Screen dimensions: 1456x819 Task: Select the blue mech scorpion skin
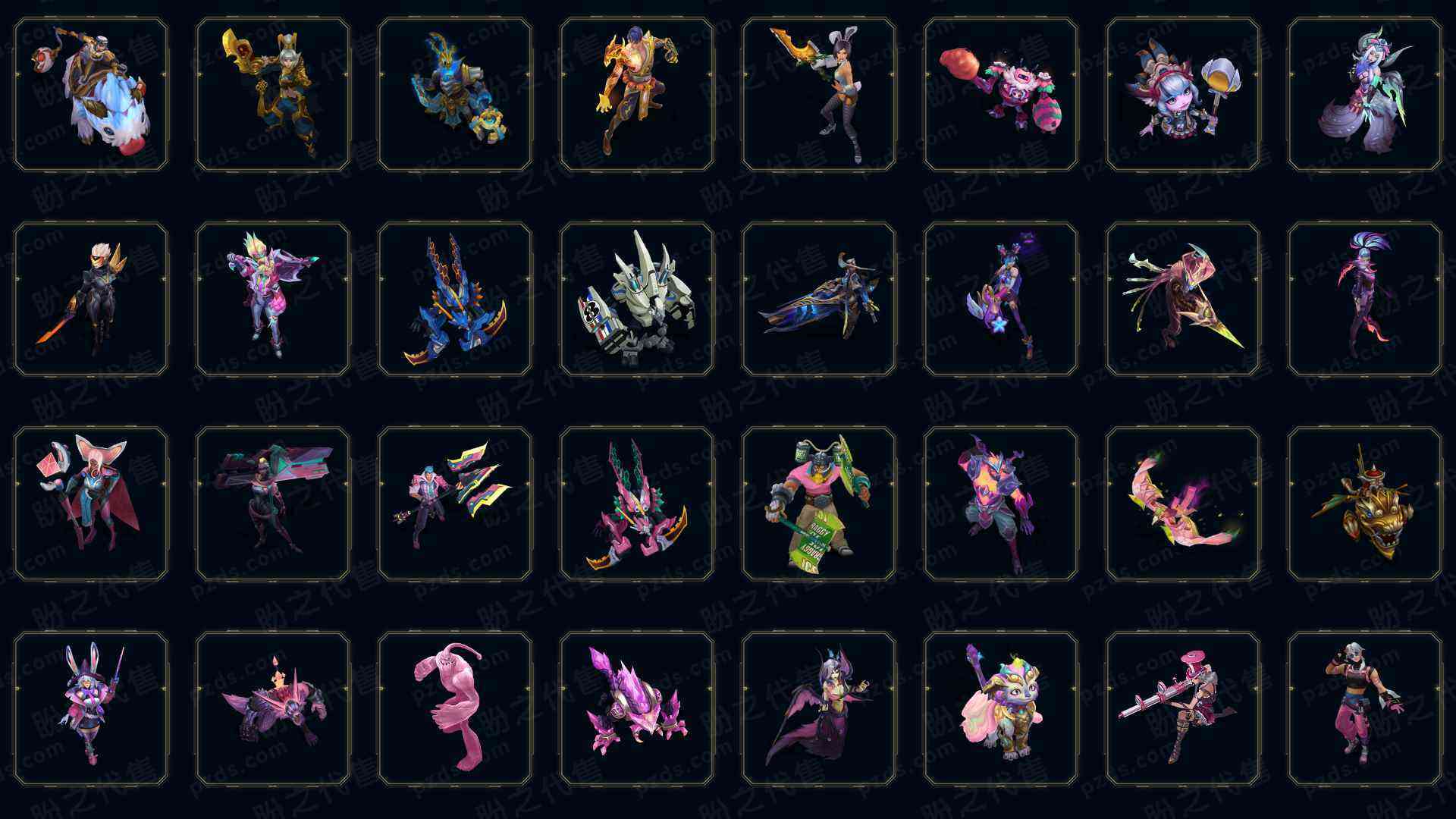click(x=455, y=300)
